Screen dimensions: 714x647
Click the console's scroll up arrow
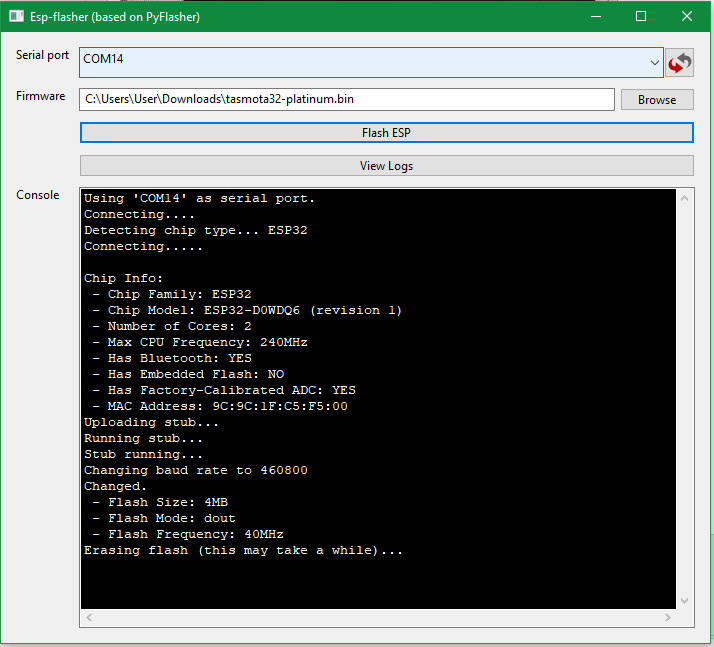685,197
